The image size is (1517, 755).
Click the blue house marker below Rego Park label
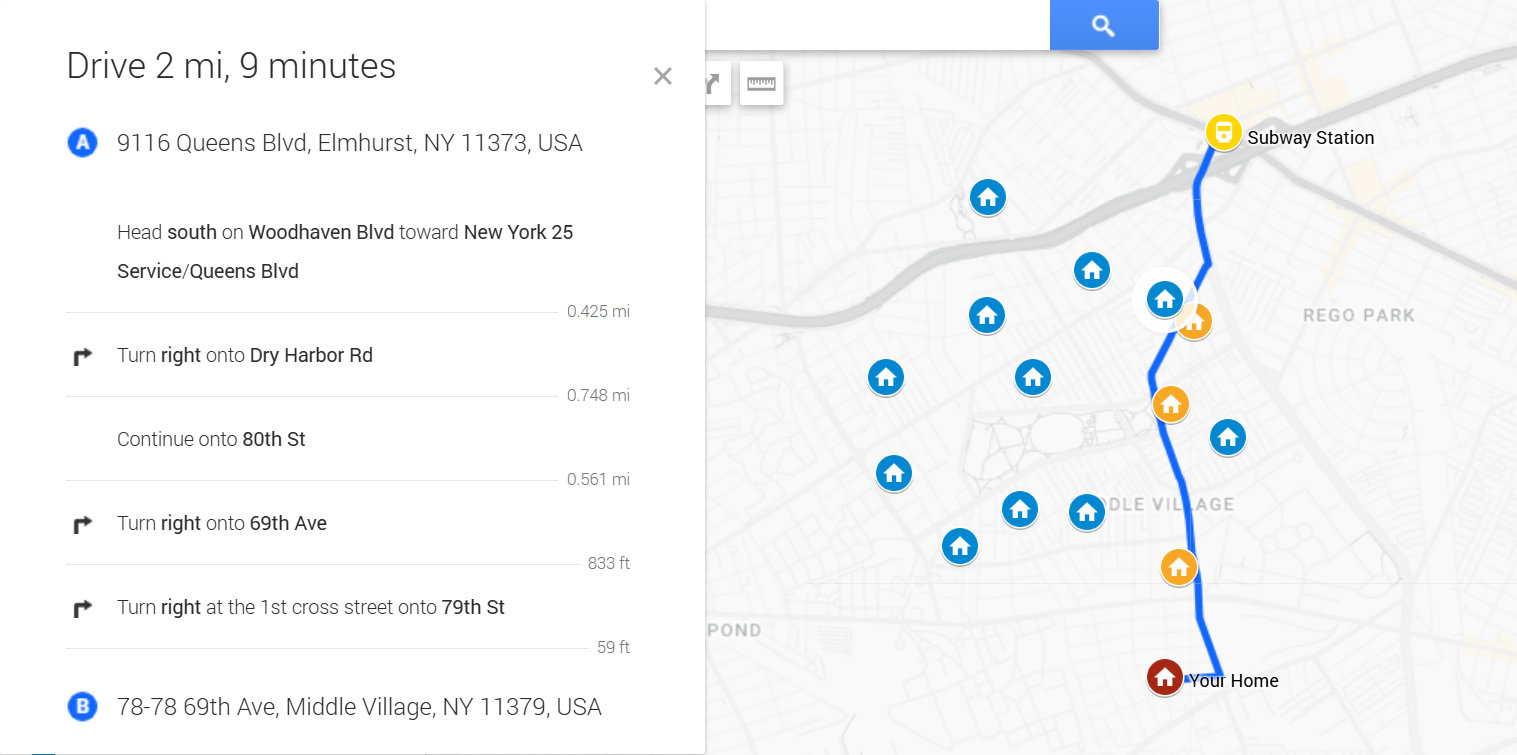(1227, 437)
